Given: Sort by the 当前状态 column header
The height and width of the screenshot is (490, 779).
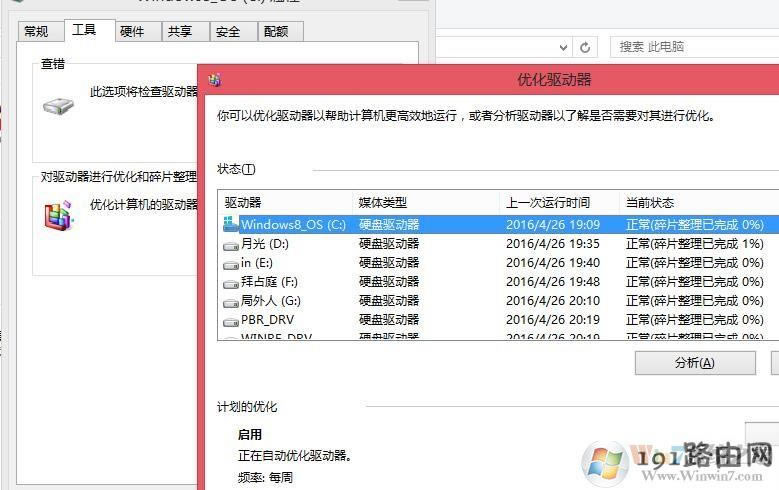Looking at the screenshot, I should (699, 202).
